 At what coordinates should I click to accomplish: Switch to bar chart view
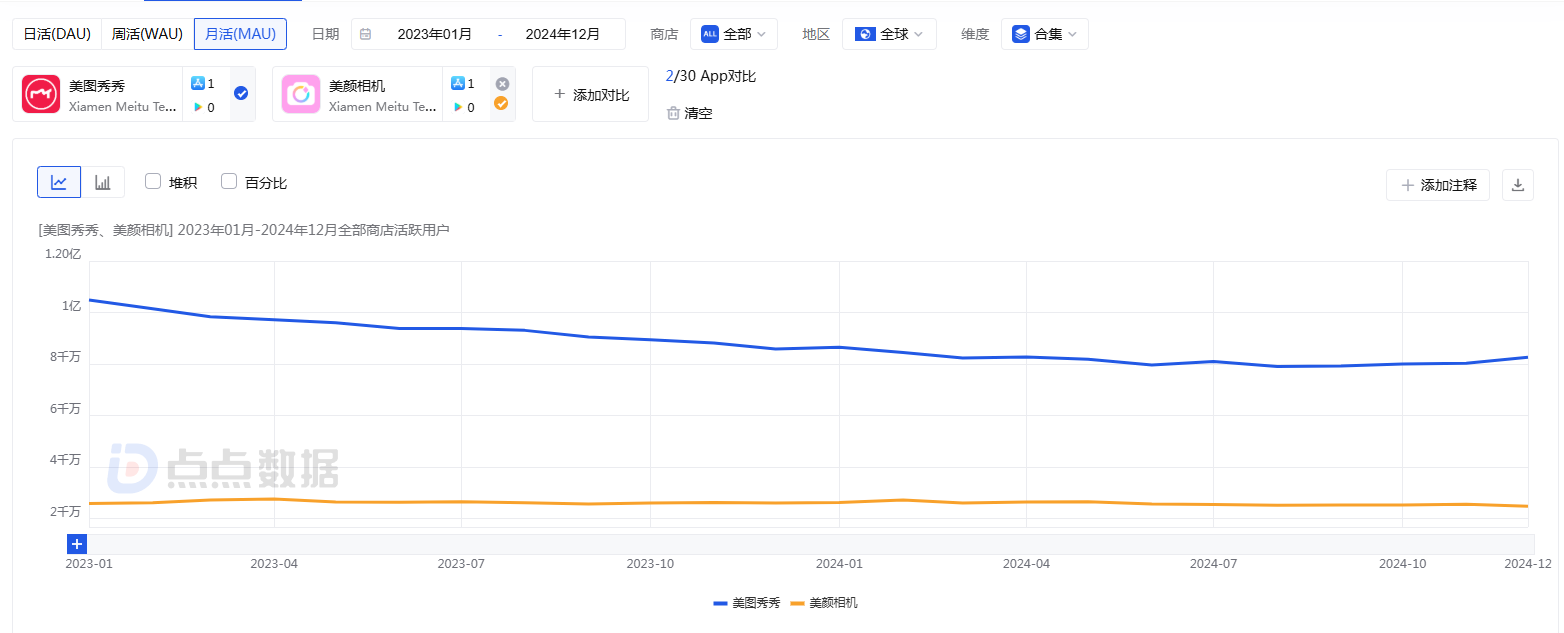[102, 182]
